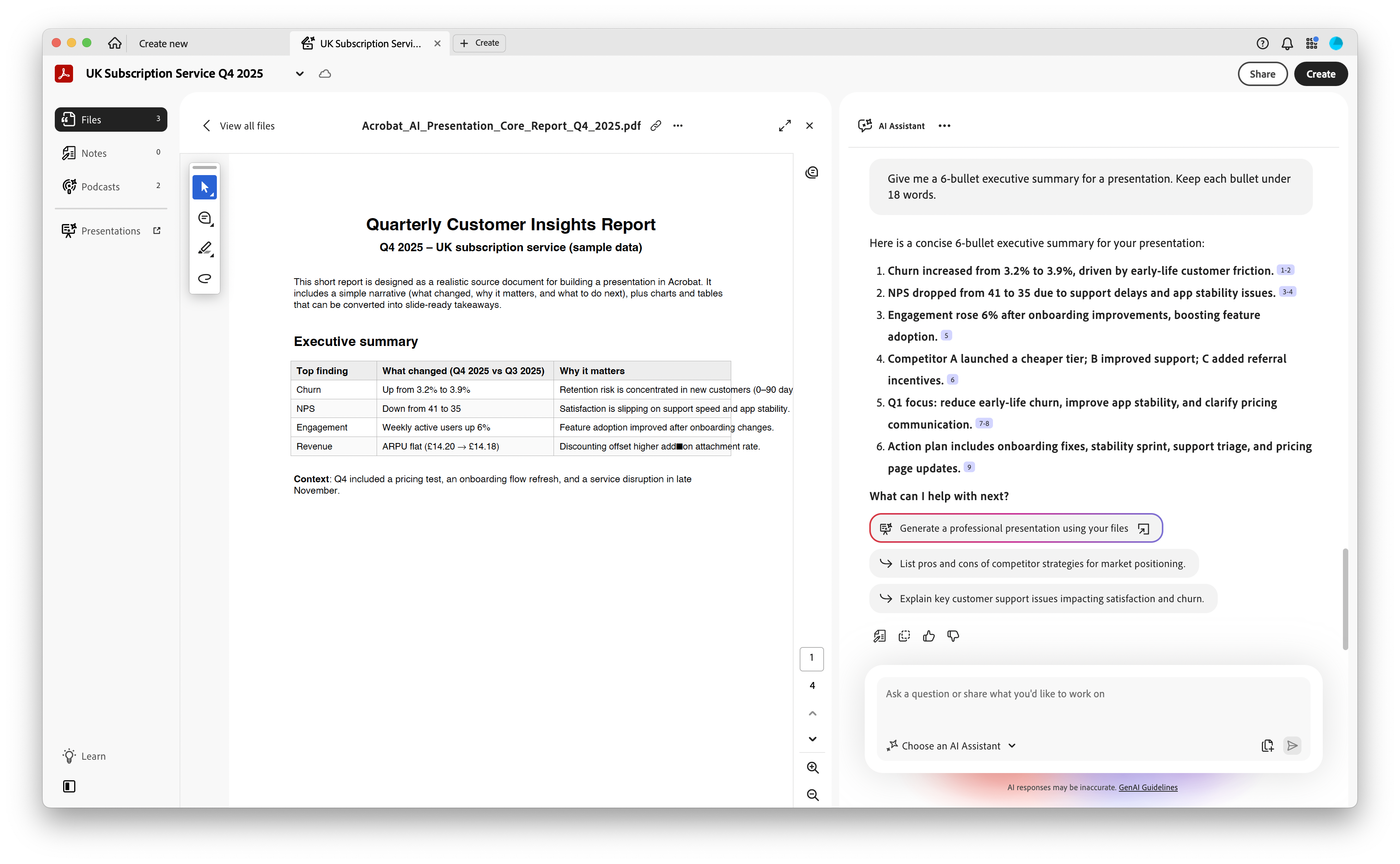This screenshot has width=1400, height=864.
Task: Select the freehand draw loop tool
Action: tap(205, 278)
